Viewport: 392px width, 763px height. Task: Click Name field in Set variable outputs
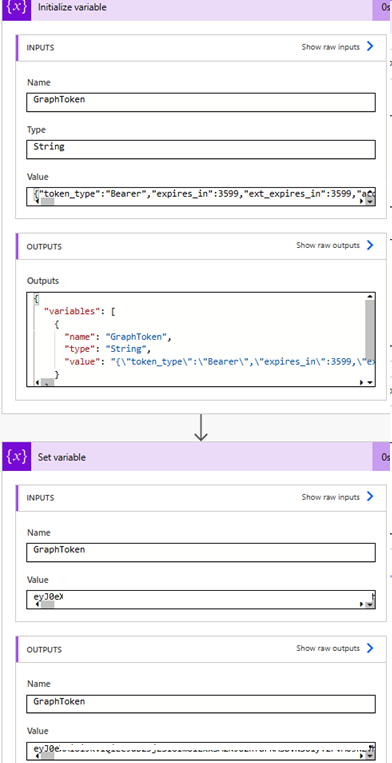pyautogui.click(x=201, y=704)
